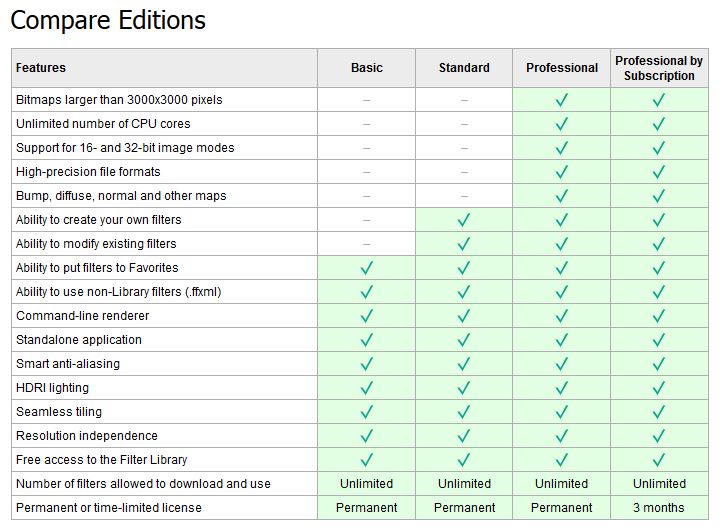Click the Basic checkmark for Seamless tiling
The height and width of the screenshot is (531, 725).
366,412
